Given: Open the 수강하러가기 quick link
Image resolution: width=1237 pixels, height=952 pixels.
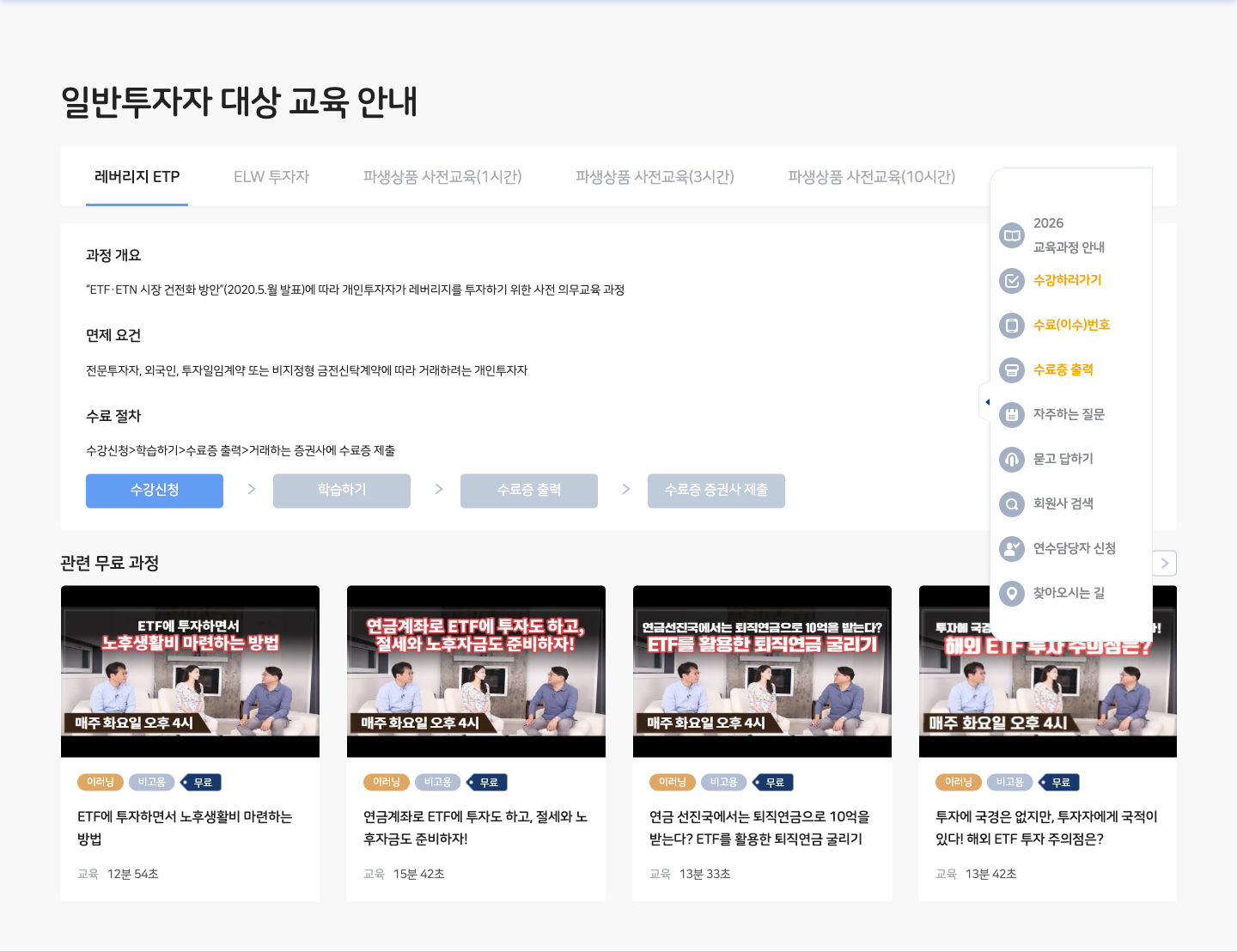Looking at the screenshot, I should (1067, 280).
